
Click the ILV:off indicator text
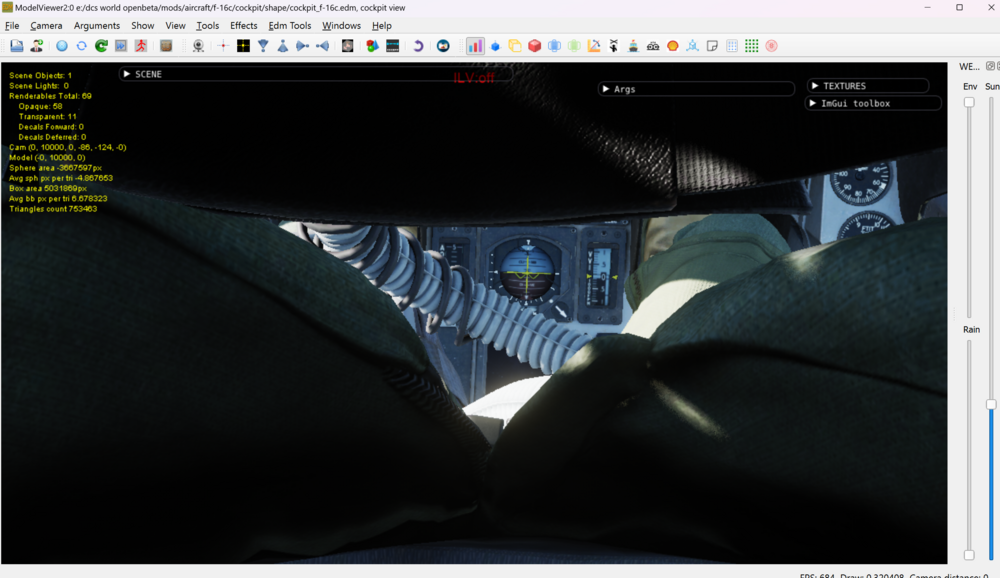point(474,78)
